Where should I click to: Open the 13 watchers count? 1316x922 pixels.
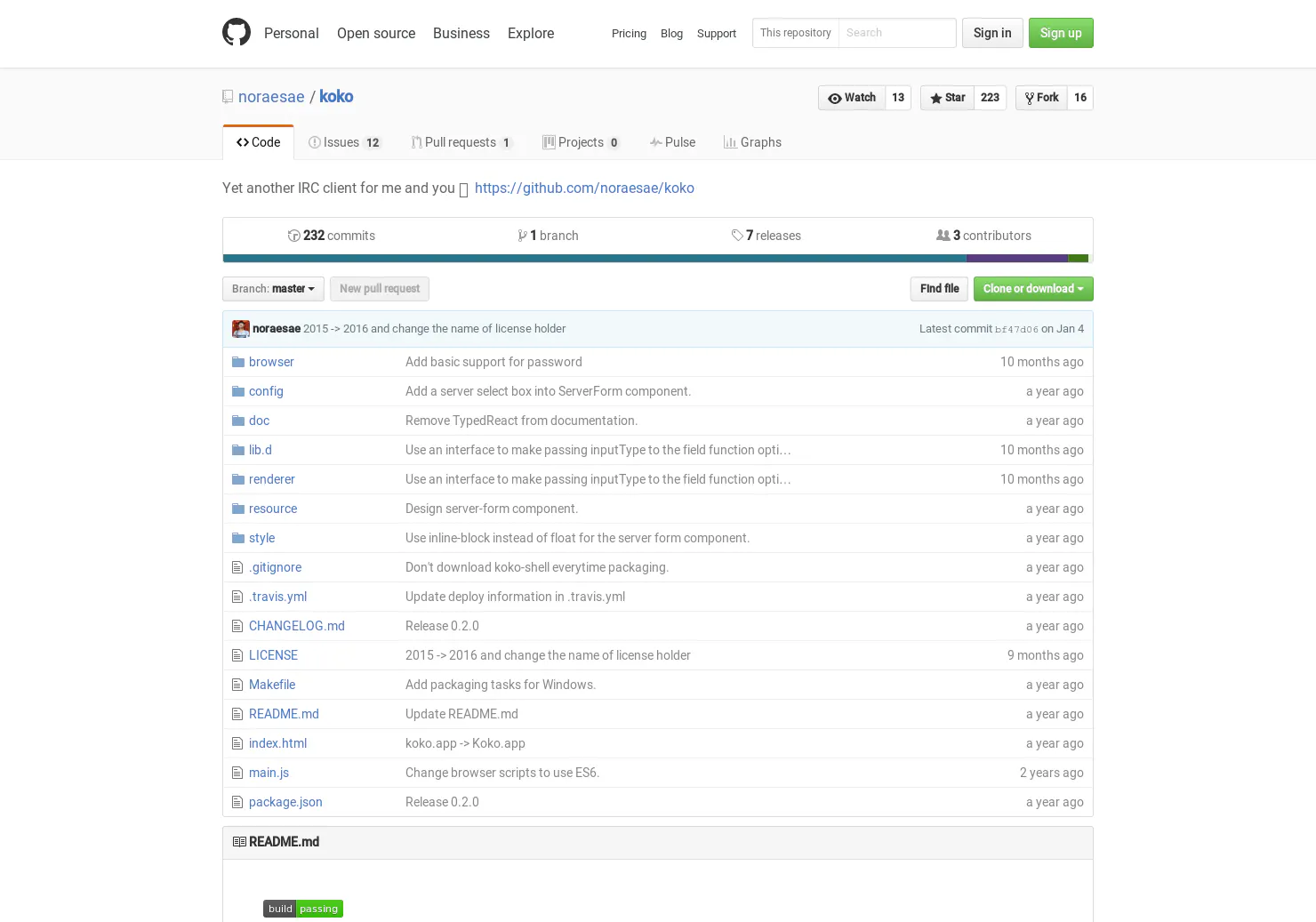(x=898, y=98)
